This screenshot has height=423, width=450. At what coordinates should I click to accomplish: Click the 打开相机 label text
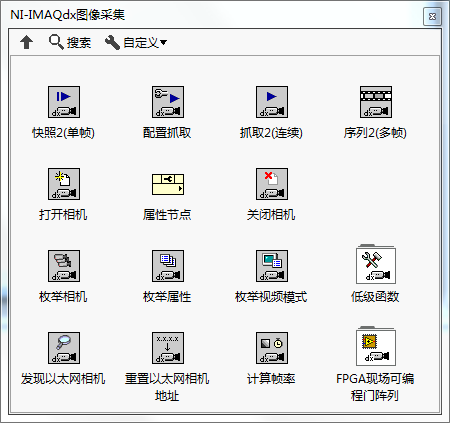pos(63,214)
